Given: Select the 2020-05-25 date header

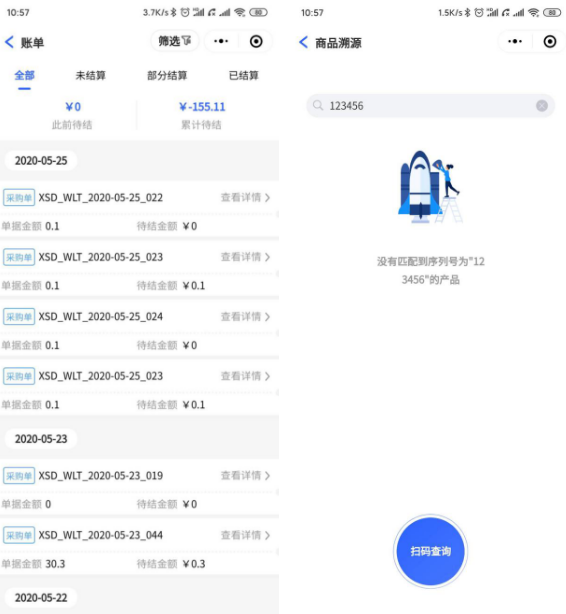Looking at the screenshot, I should pyautogui.click(x=41, y=161).
